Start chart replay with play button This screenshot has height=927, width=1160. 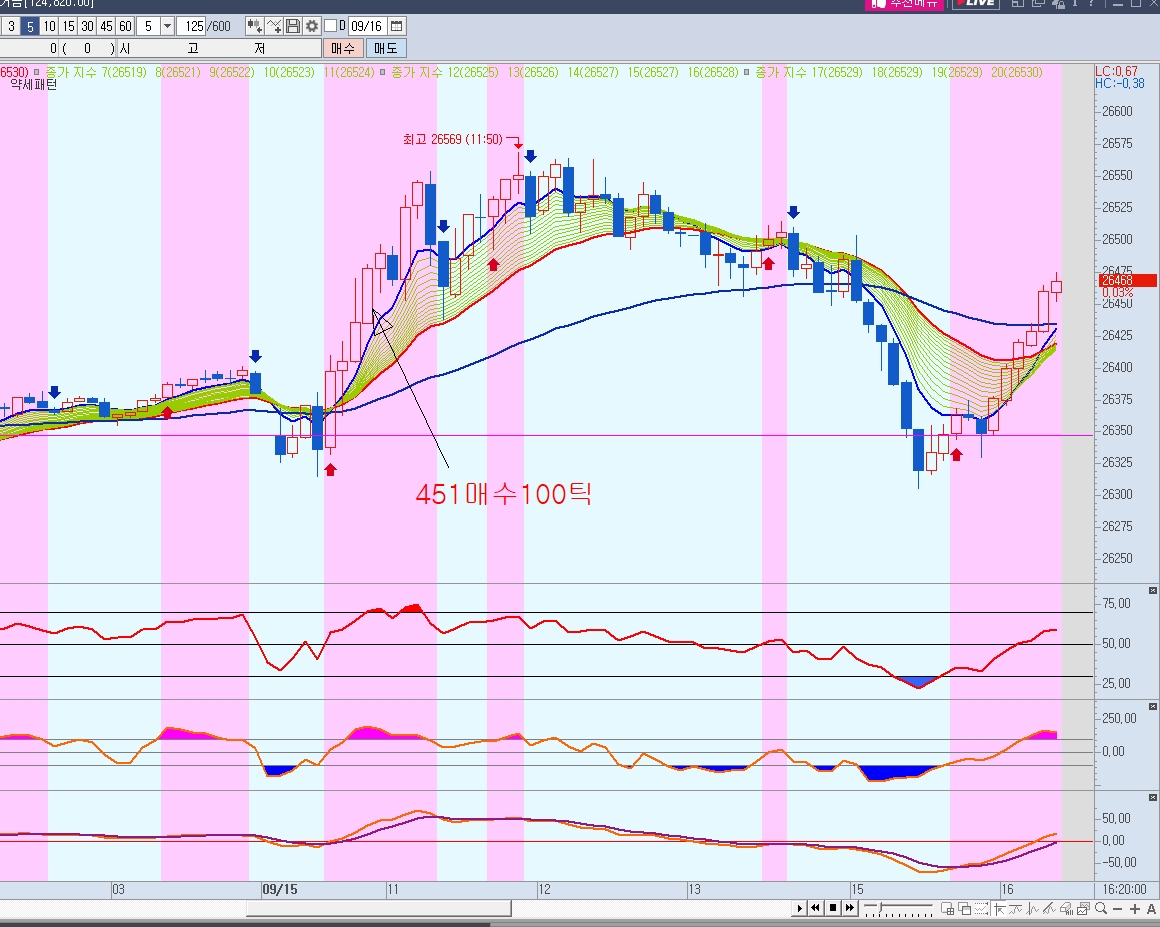tap(799, 908)
